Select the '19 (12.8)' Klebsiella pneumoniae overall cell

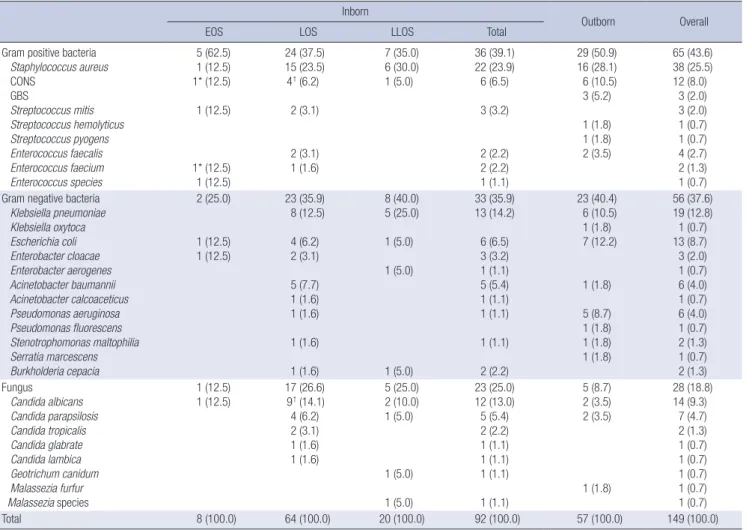point(693,213)
